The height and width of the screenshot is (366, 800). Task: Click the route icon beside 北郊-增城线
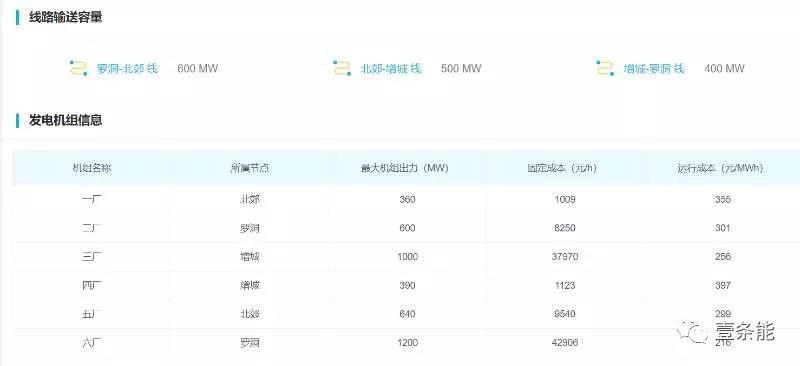[x=342, y=68]
